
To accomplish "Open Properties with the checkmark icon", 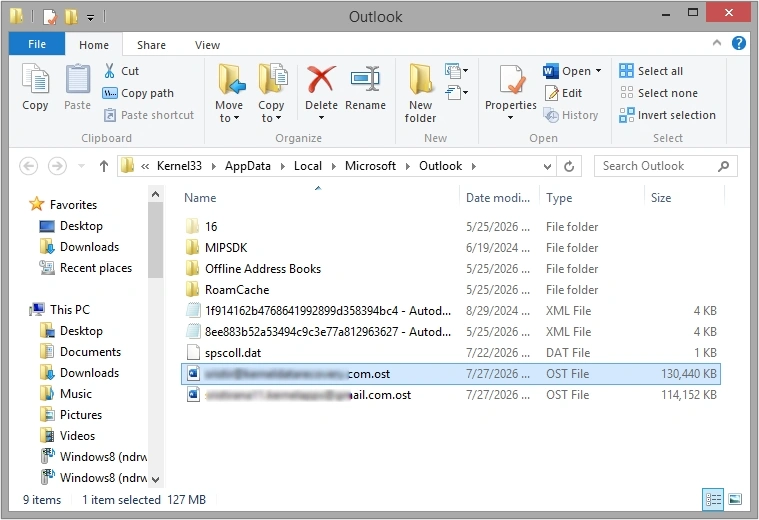I will pos(511,80).
